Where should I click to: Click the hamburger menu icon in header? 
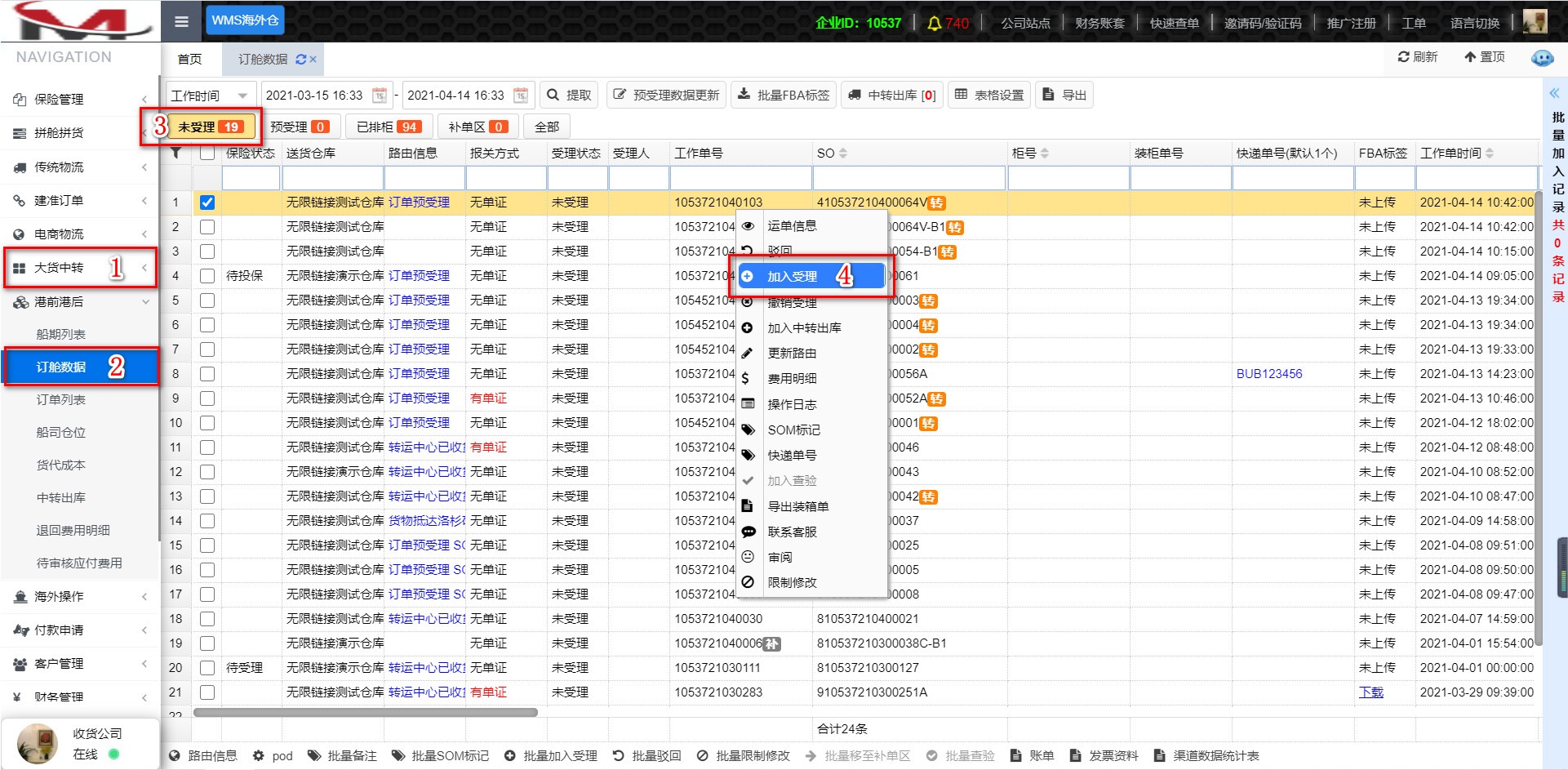click(x=181, y=21)
